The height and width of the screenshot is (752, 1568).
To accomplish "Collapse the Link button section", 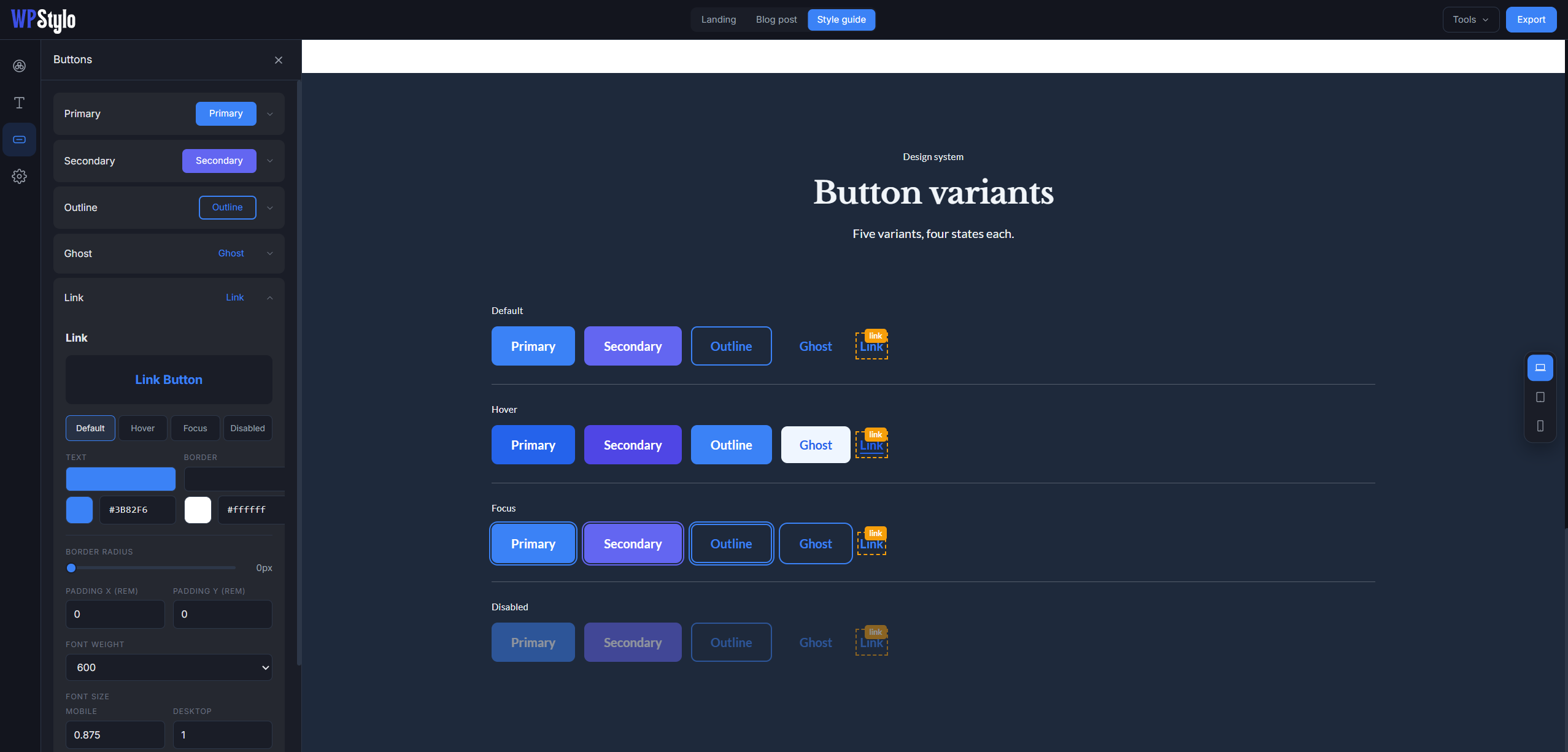I will [270, 297].
